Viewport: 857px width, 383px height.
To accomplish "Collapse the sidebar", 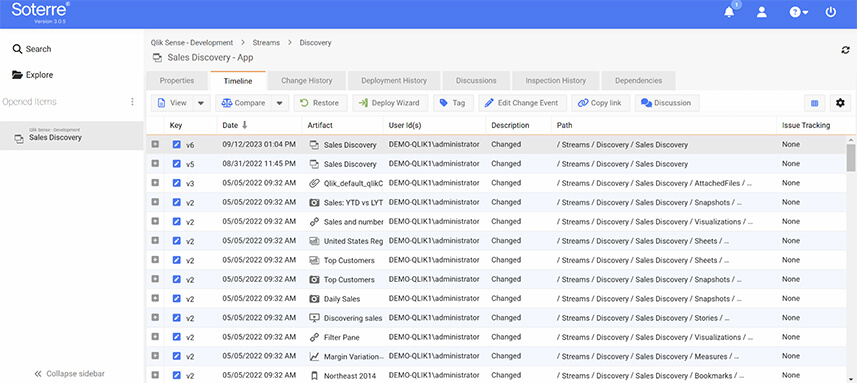I will [69, 374].
